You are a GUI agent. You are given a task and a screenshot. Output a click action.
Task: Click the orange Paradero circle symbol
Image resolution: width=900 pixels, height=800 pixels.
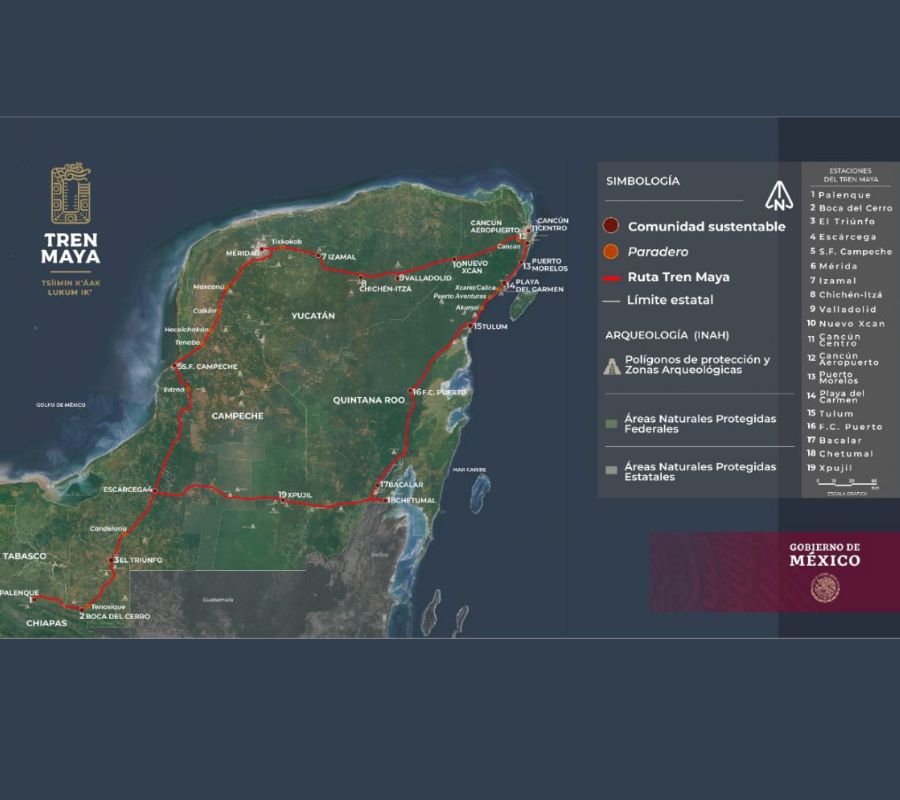pyautogui.click(x=611, y=251)
